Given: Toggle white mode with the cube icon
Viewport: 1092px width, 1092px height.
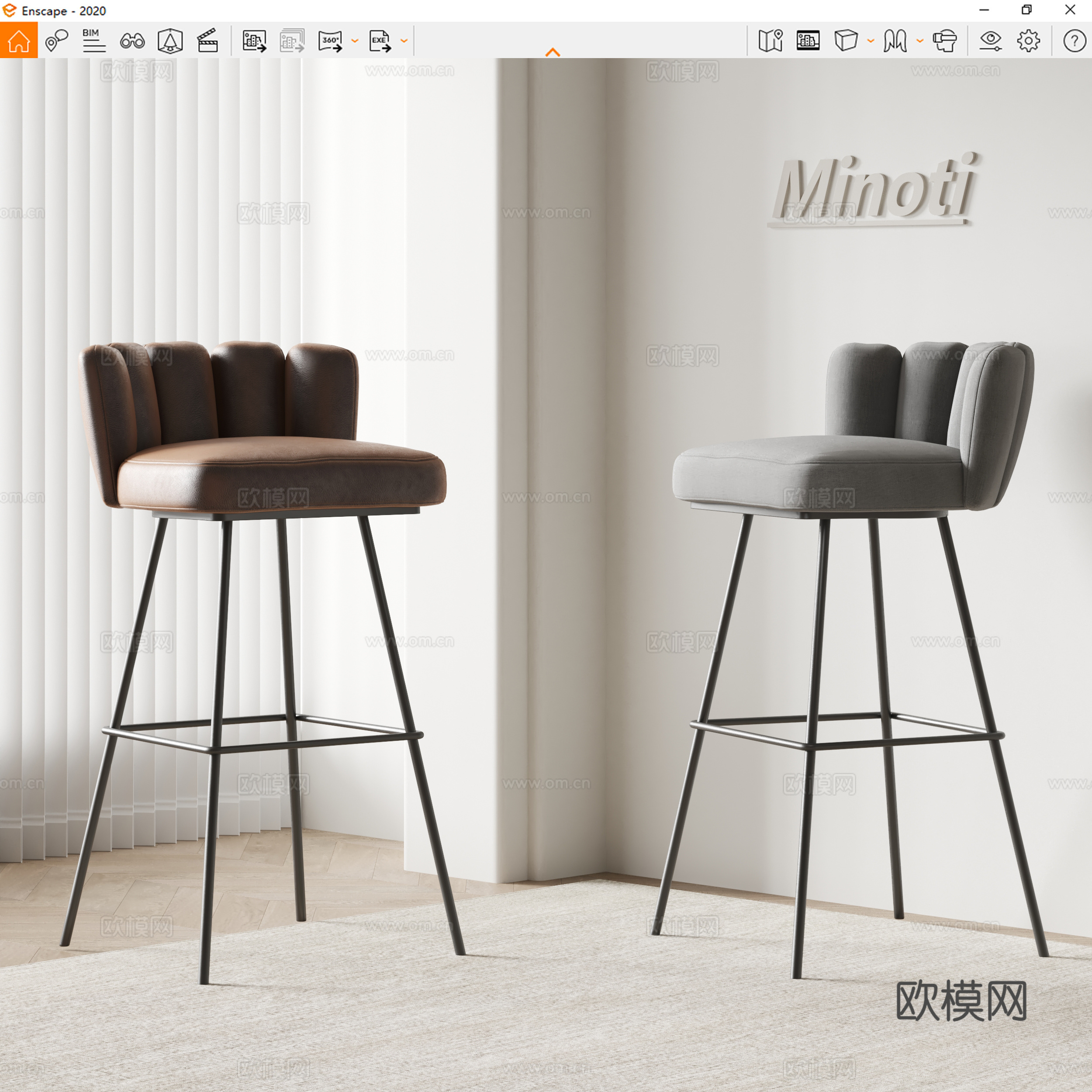Looking at the screenshot, I should pyautogui.click(x=846, y=40).
